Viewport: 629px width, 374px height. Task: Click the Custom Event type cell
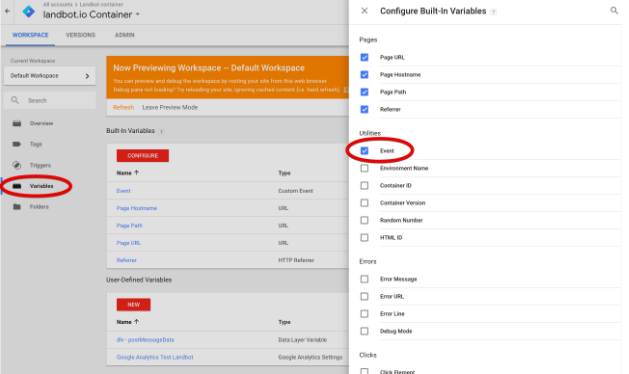coord(296,191)
